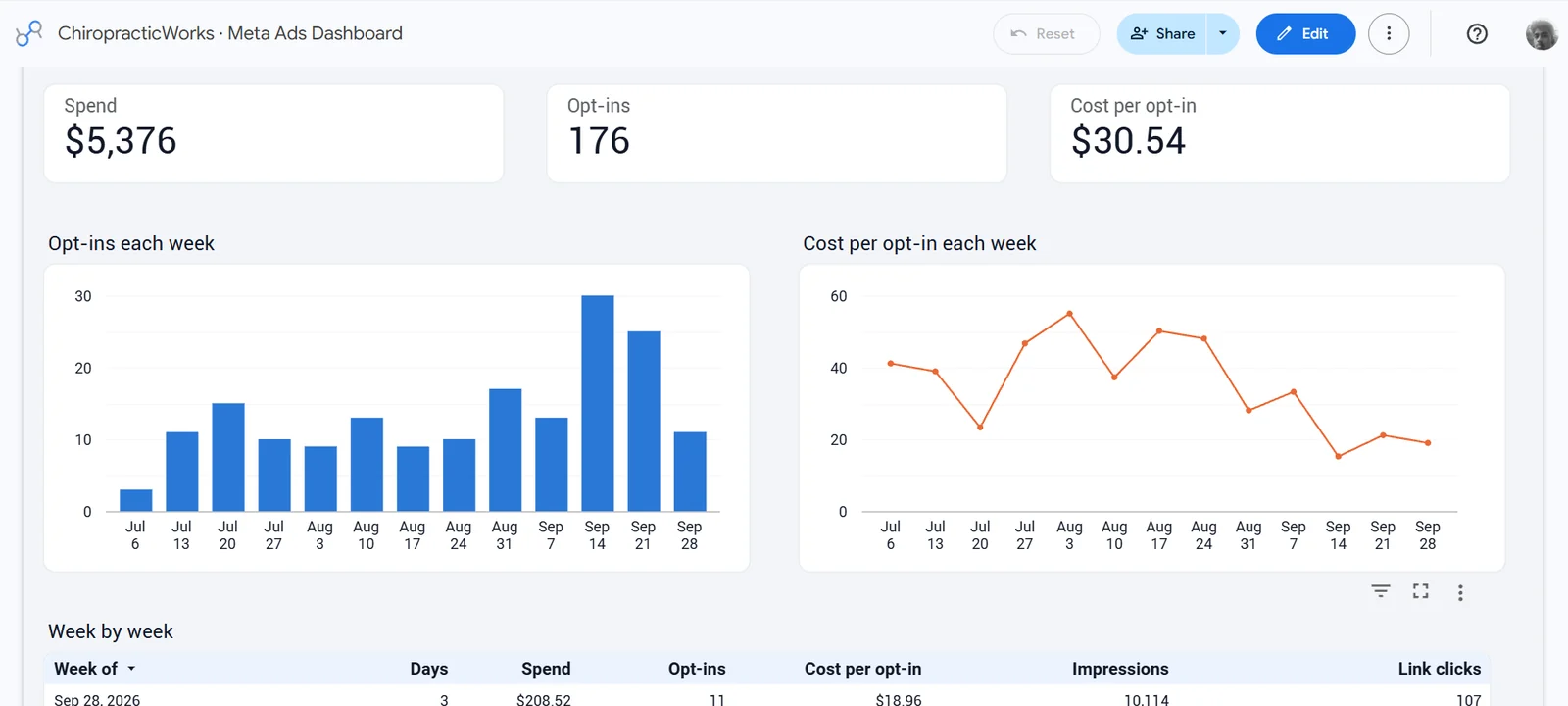This screenshot has height=706, width=1568.
Task: Click the Reset button
Action: [x=1046, y=33]
